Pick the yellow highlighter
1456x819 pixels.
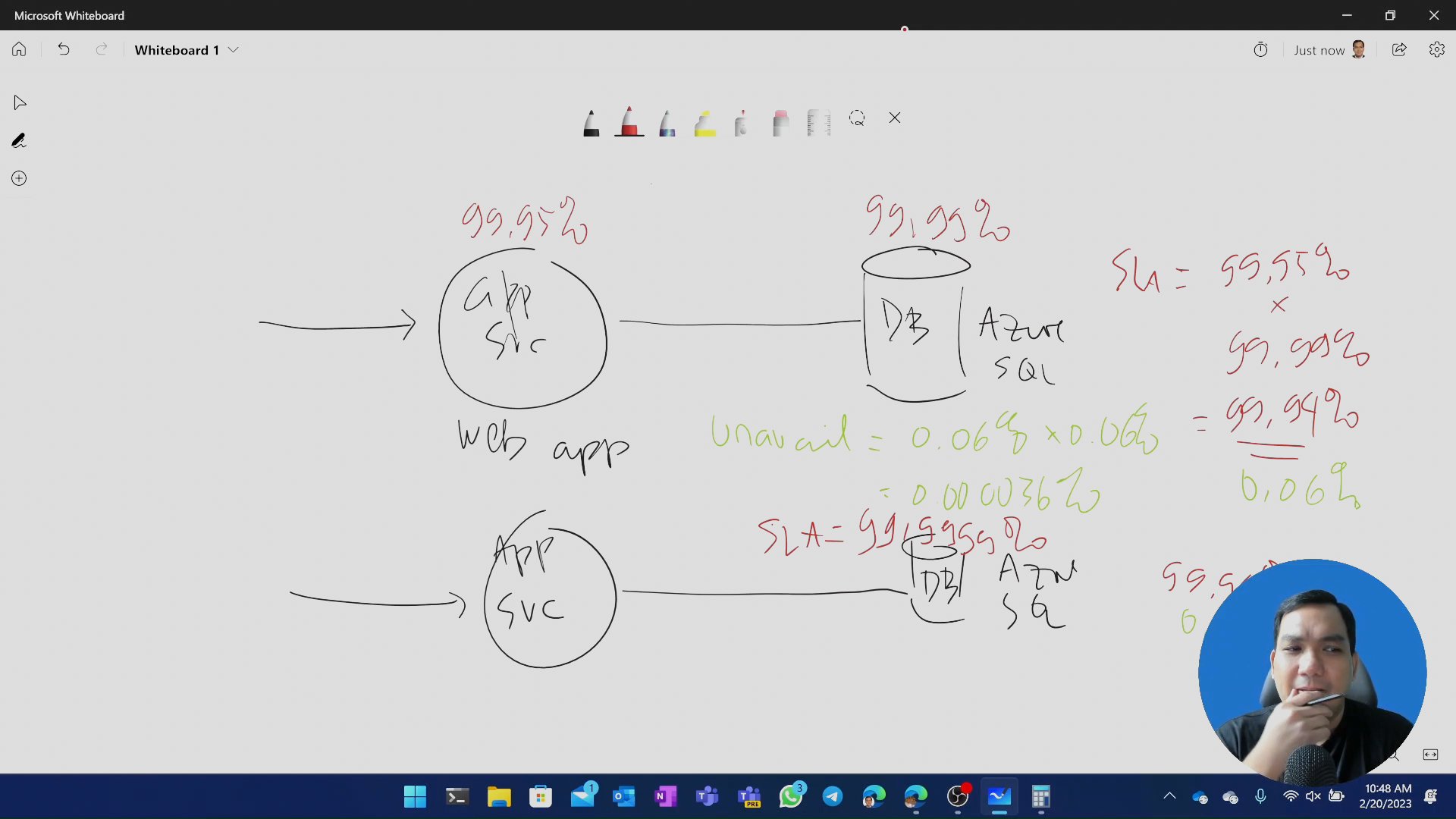(x=704, y=122)
